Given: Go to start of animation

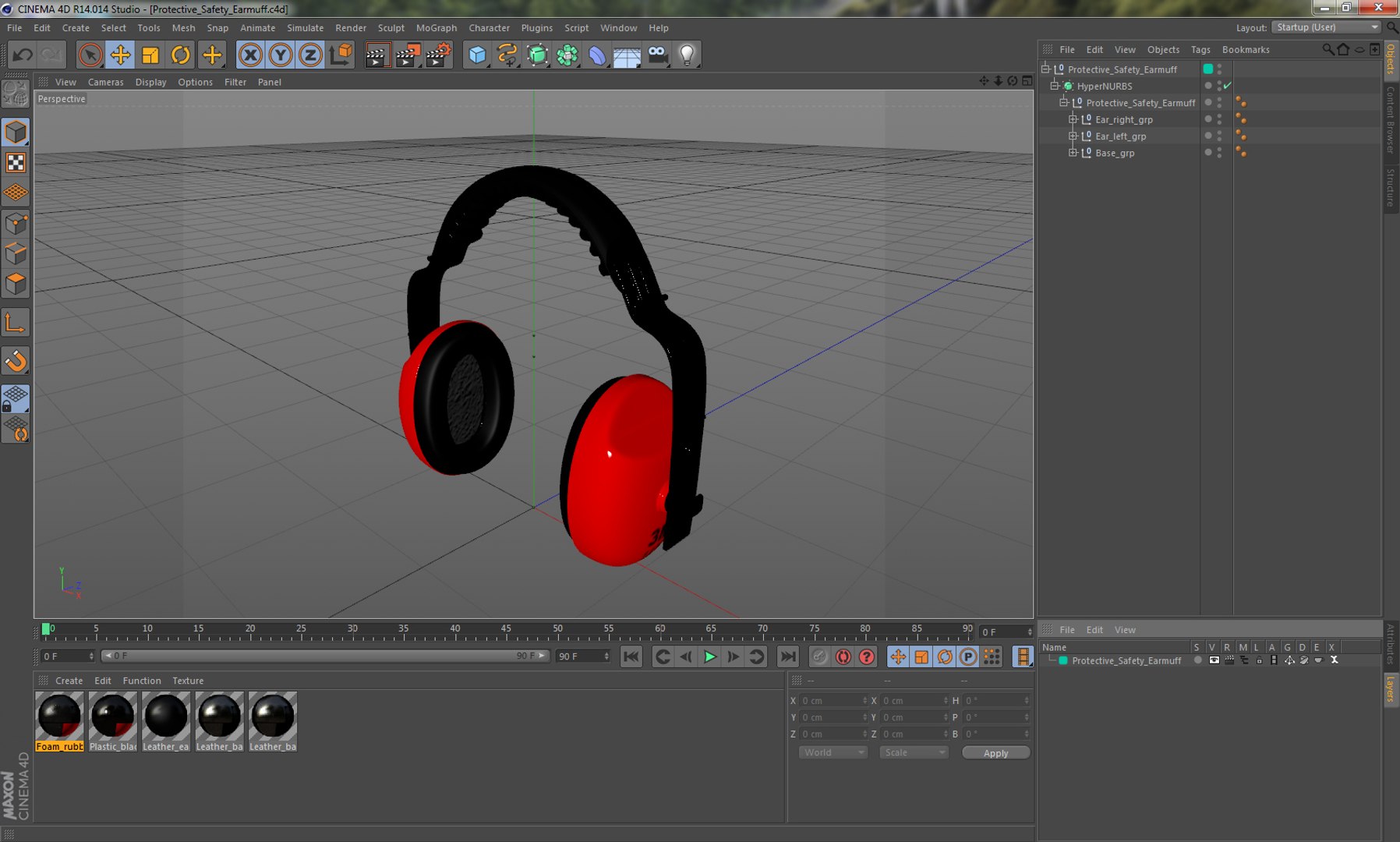Looking at the screenshot, I should pyautogui.click(x=631, y=657).
